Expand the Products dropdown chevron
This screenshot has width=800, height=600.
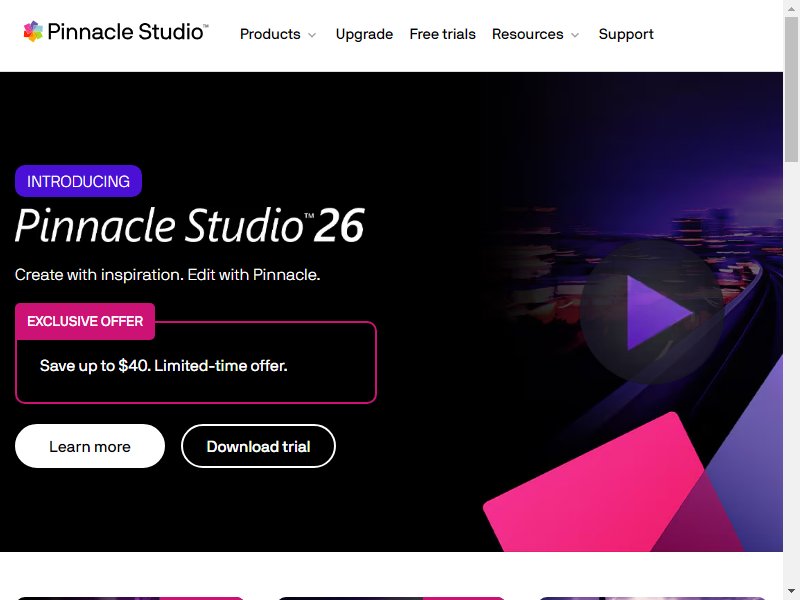point(312,35)
